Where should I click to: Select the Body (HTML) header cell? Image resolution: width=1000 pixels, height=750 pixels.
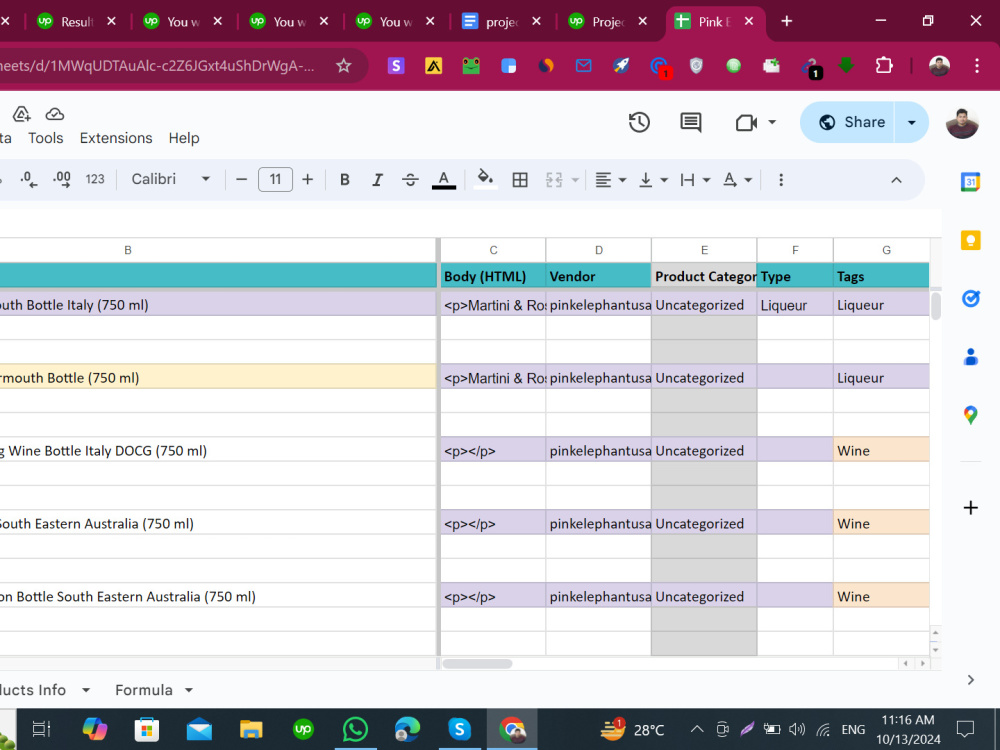click(493, 276)
